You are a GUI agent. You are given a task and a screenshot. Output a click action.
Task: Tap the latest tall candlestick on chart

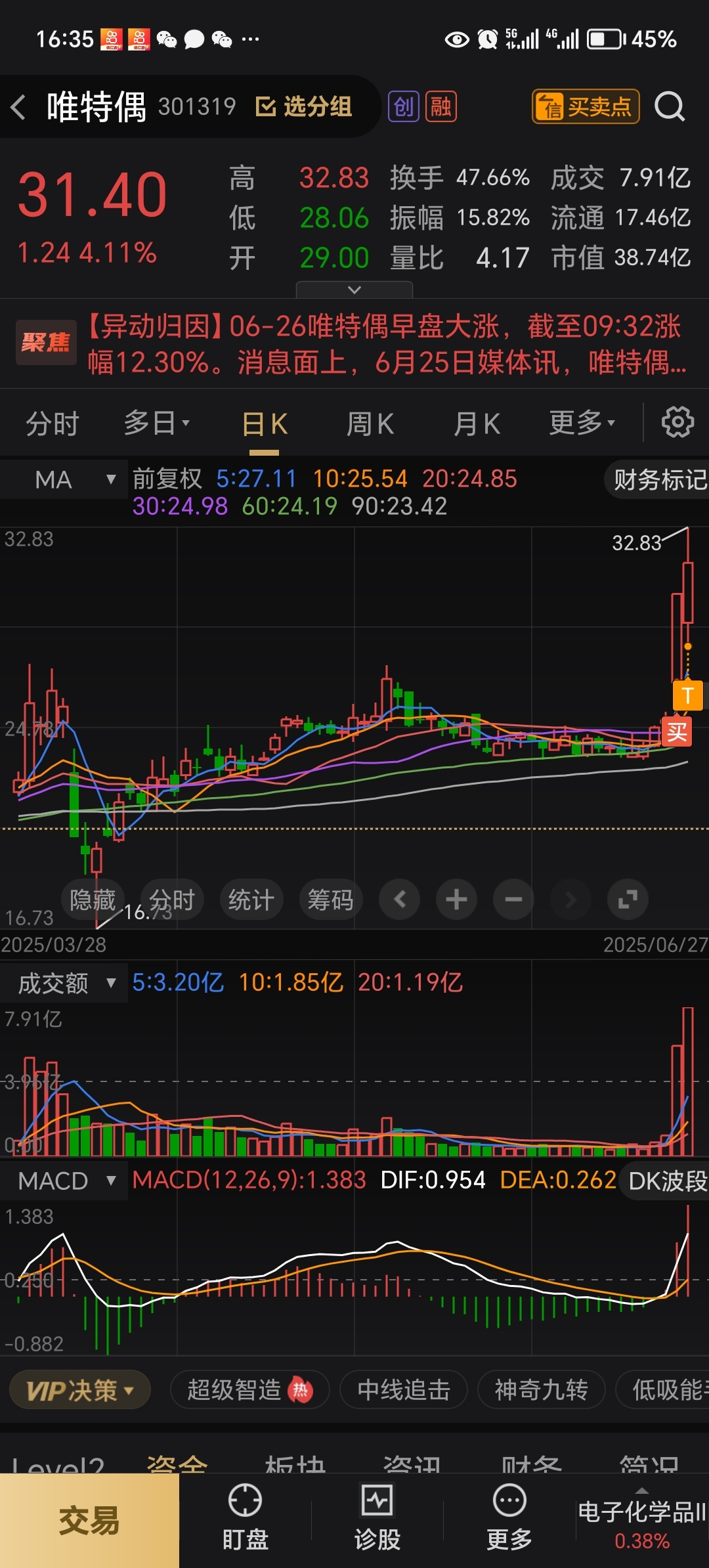coord(688,593)
